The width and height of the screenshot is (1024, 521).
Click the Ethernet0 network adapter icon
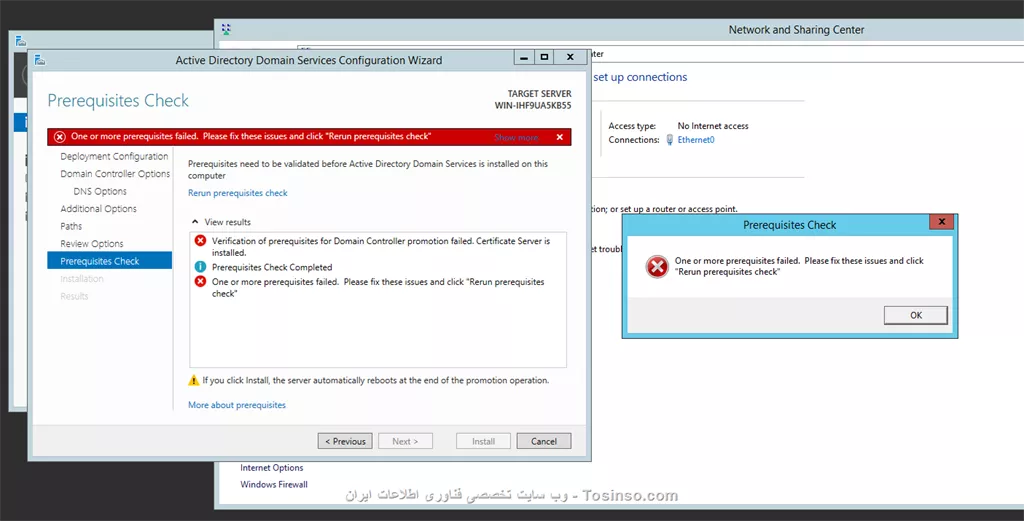coord(669,140)
